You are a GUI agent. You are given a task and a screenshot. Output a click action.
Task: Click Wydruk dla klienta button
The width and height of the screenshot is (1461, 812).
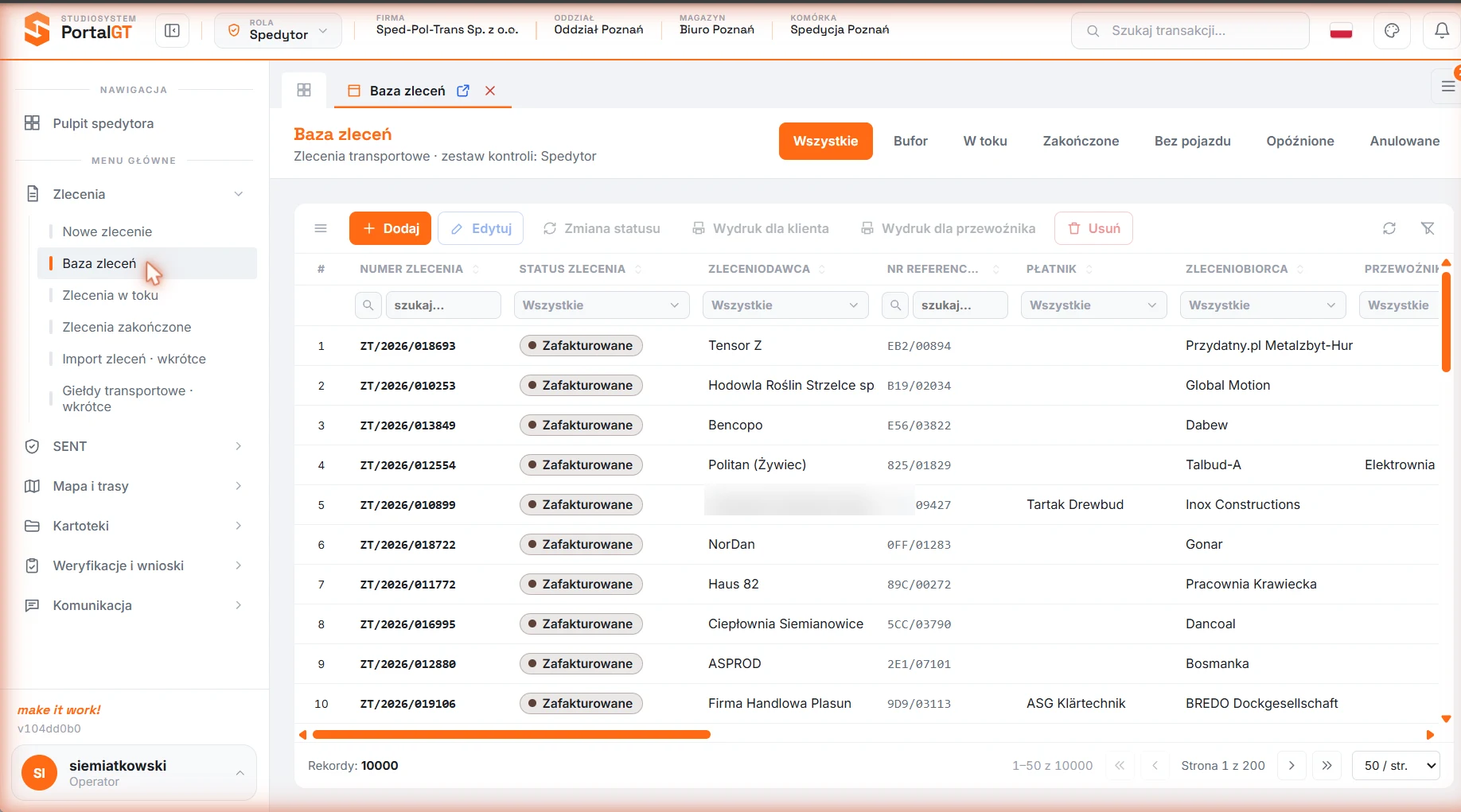tap(760, 228)
